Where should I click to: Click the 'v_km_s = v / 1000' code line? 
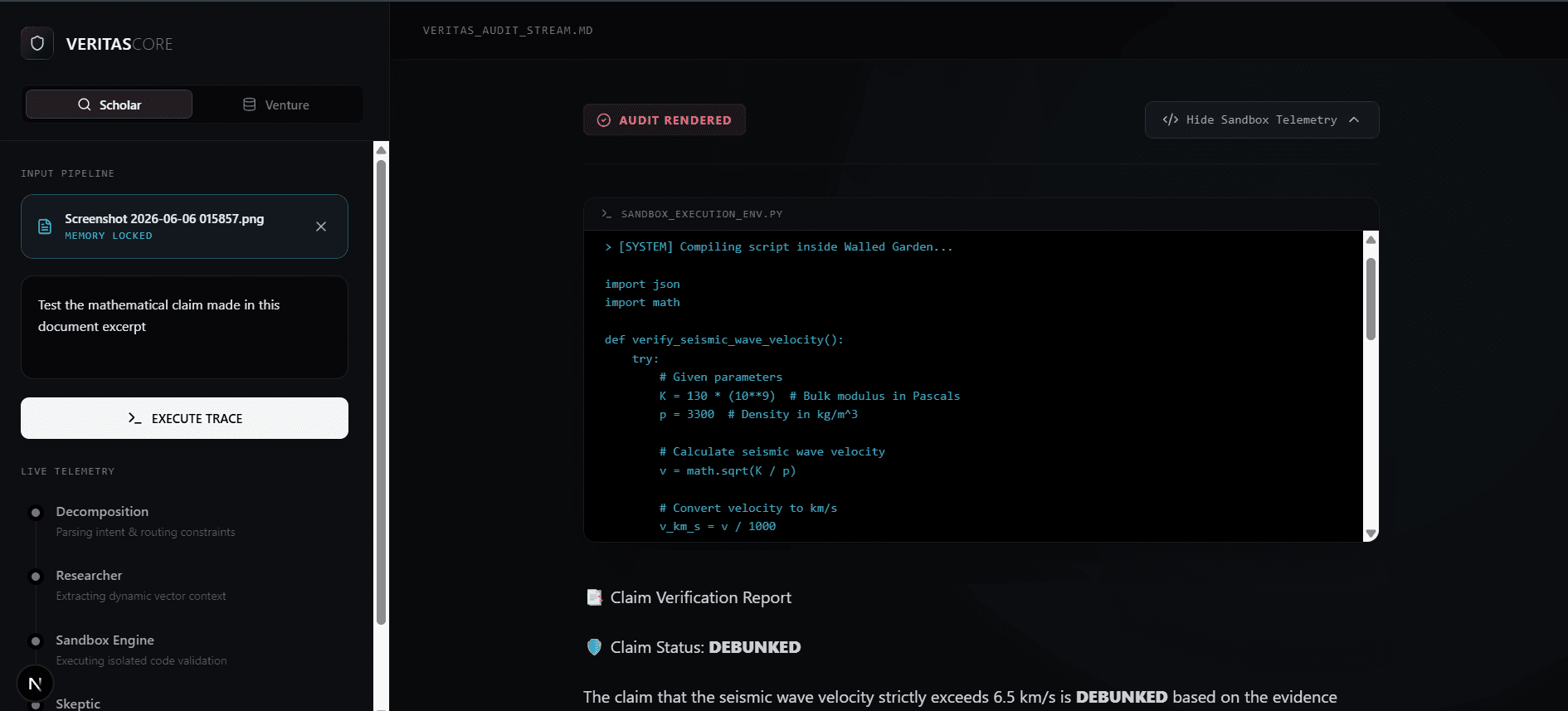(718, 527)
